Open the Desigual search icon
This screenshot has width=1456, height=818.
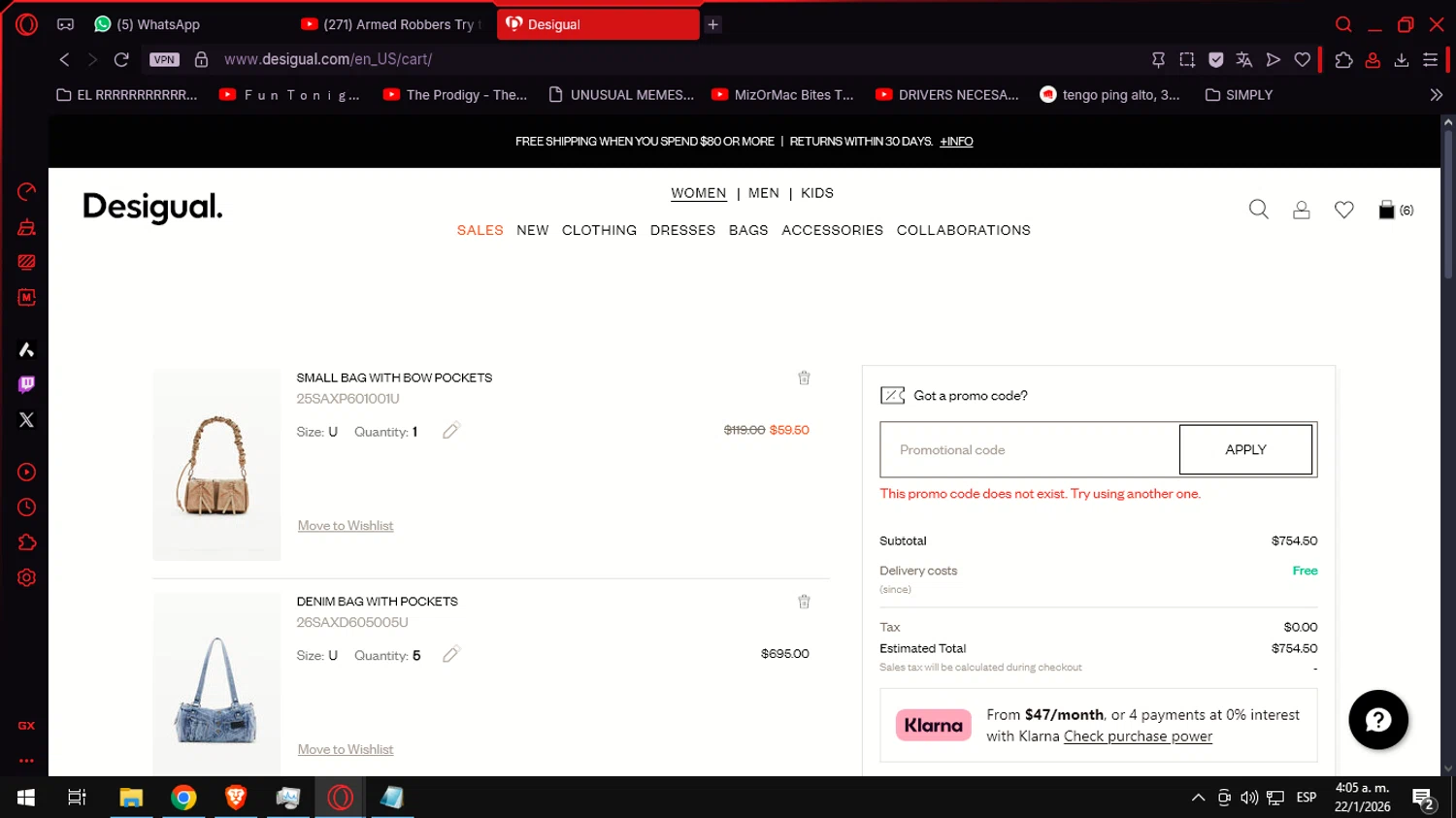1259,210
